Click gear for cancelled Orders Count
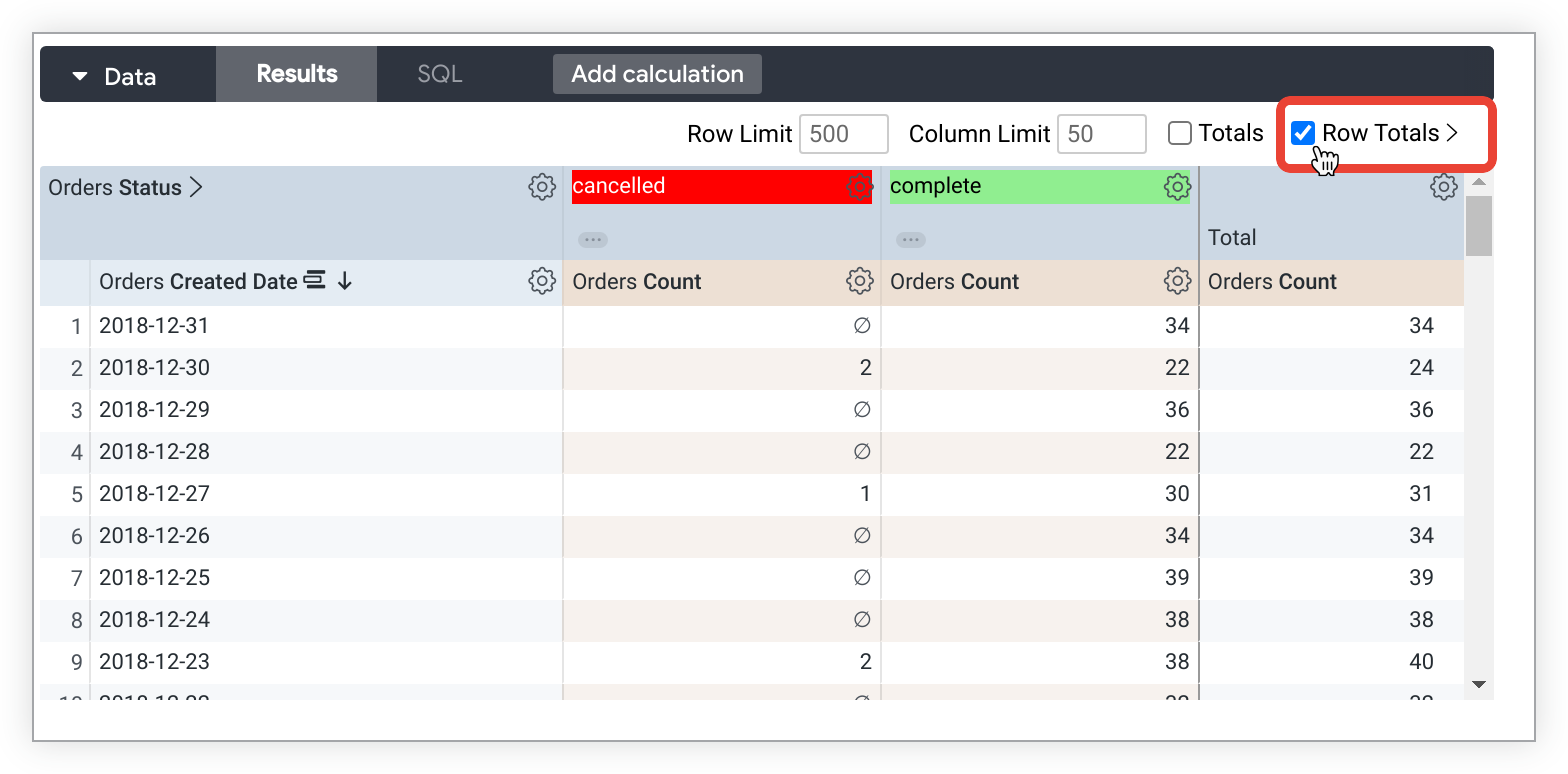Image resolution: width=1568 pixels, height=774 pixels. coord(859,282)
